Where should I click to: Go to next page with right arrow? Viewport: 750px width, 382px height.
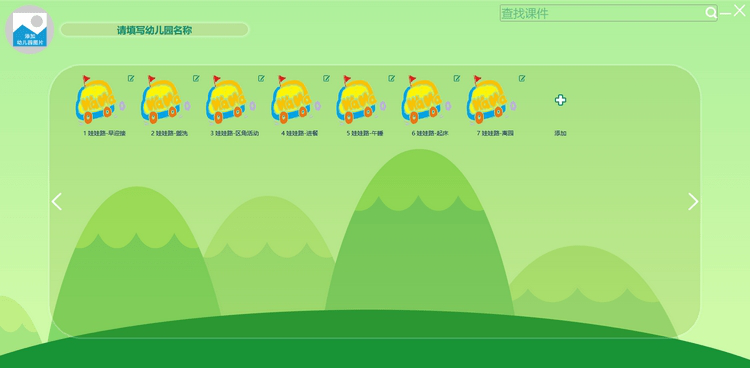pyautogui.click(x=693, y=202)
